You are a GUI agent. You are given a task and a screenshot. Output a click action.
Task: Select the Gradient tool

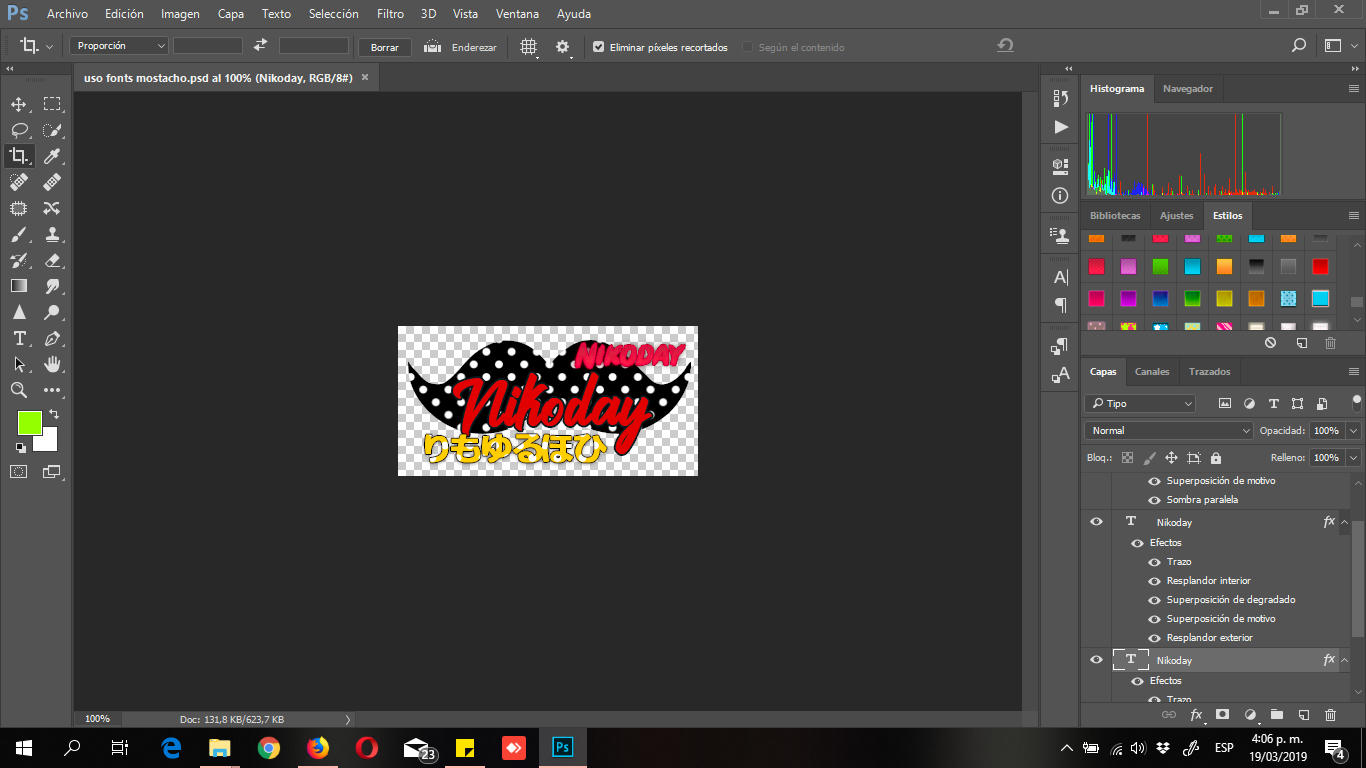point(19,286)
